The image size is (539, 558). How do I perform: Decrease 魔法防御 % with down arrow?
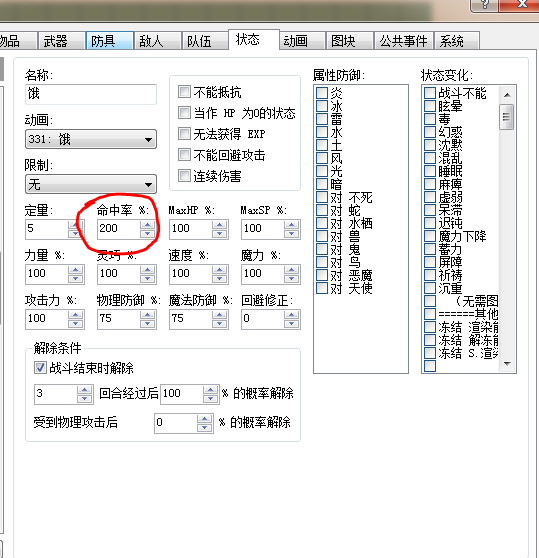[x=220, y=323]
